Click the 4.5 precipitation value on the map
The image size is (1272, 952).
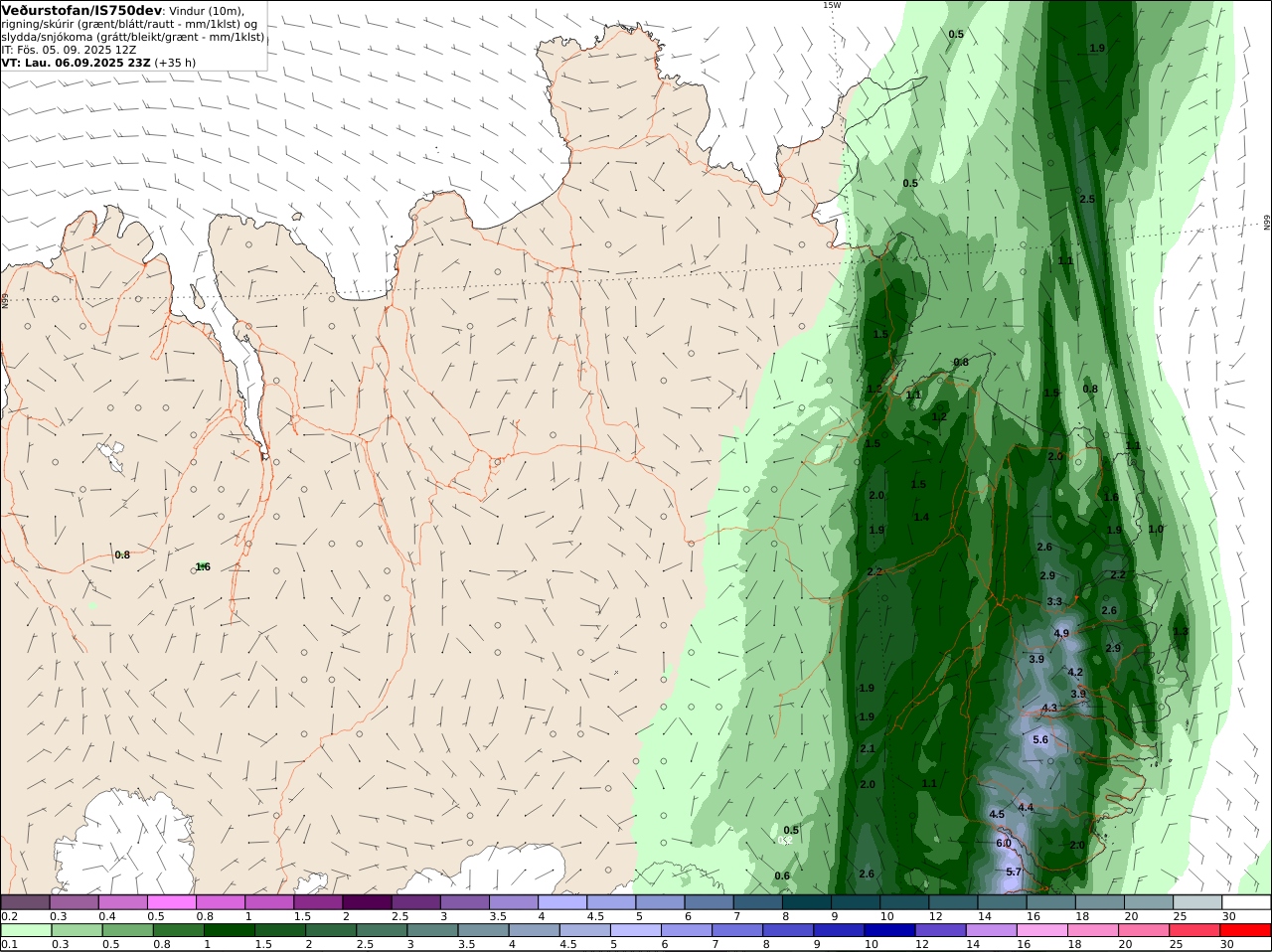tap(997, 814)
